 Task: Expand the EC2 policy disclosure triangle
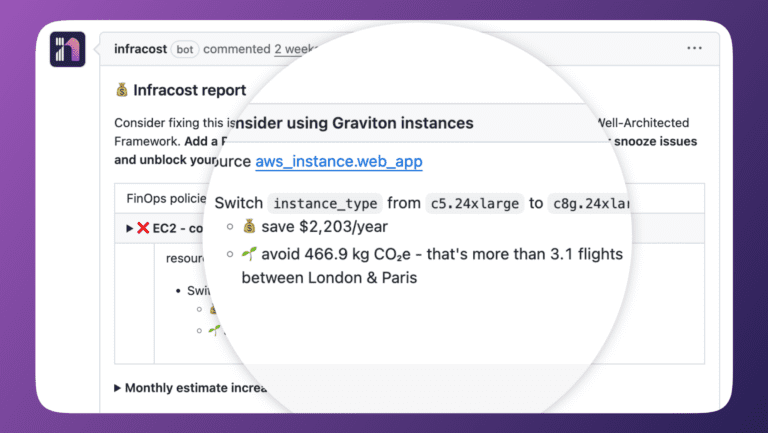click(x=129, y=228)
